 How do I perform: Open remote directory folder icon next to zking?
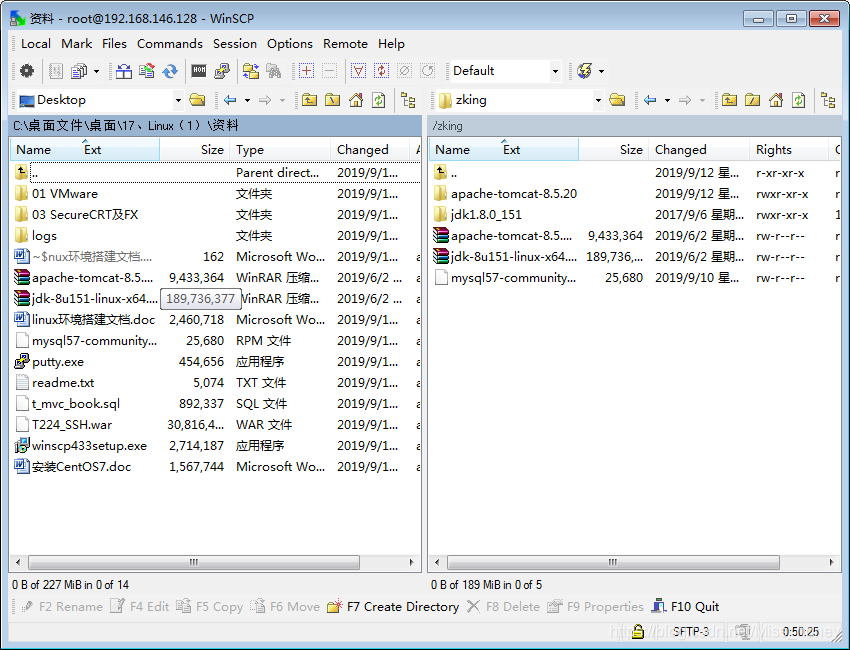pyautogui.click(x=617, y=100)
